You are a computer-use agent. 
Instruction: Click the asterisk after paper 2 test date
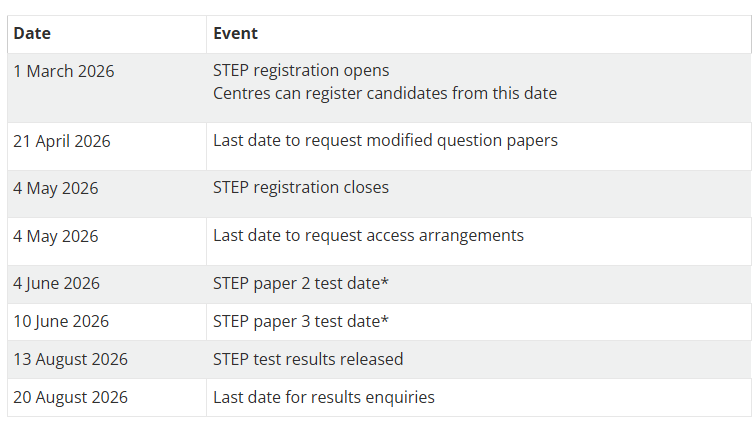tap(385, 281)
